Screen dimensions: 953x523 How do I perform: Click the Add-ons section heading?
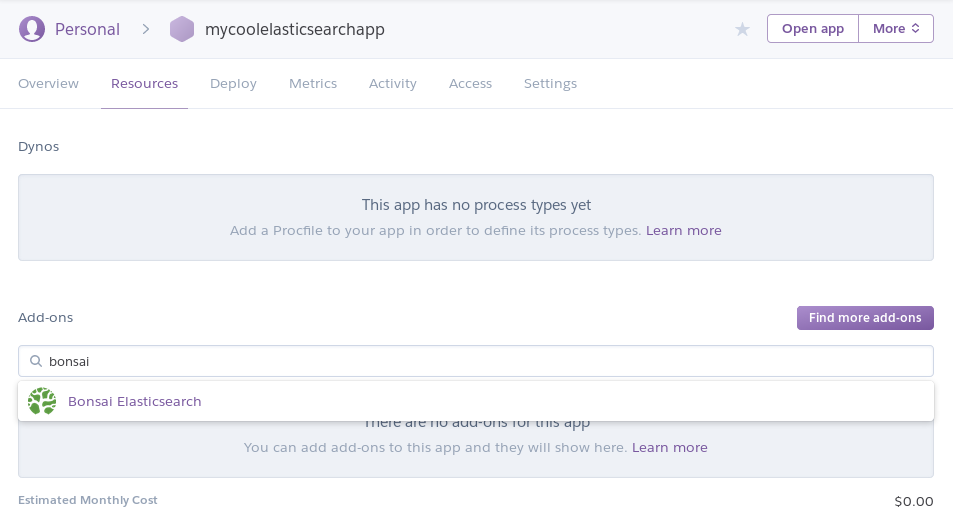tap(46, 317)
